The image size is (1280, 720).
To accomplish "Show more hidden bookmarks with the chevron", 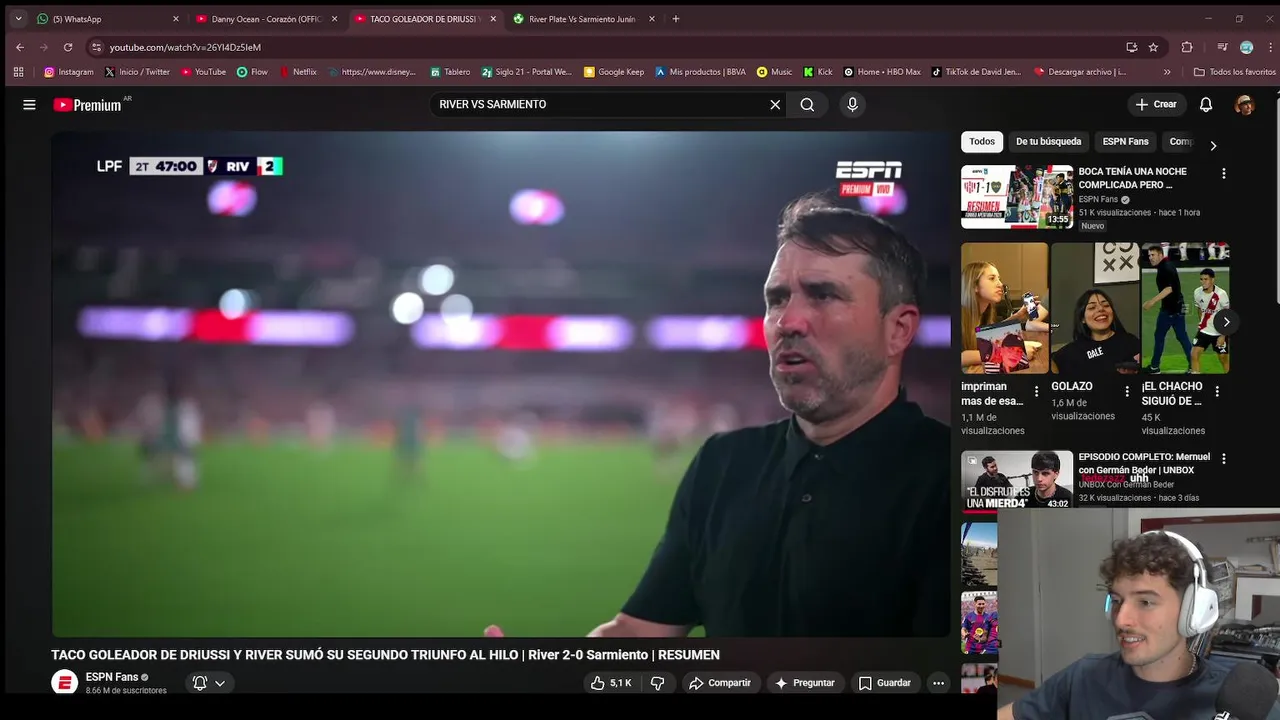I will (x=1167, y=72).
